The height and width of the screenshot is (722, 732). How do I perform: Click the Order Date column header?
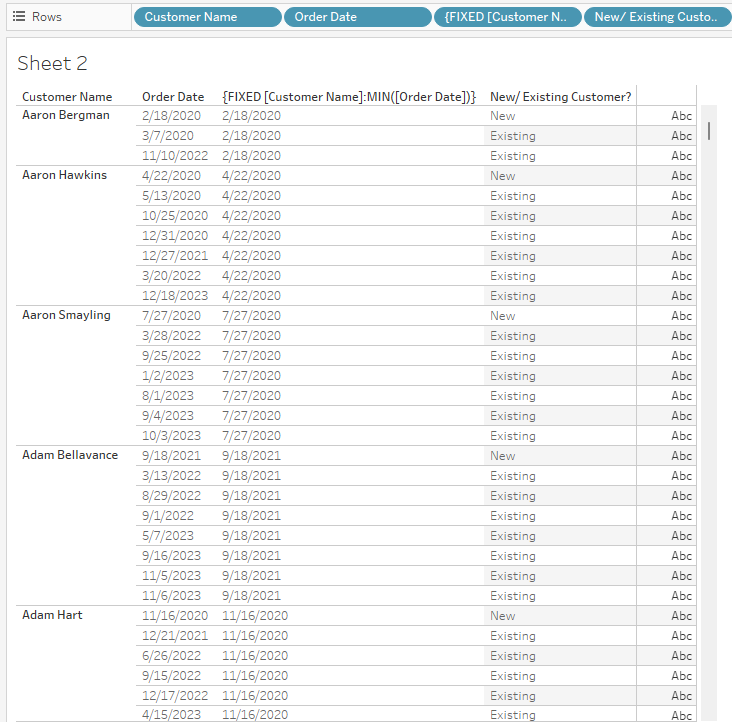point(173,97)
